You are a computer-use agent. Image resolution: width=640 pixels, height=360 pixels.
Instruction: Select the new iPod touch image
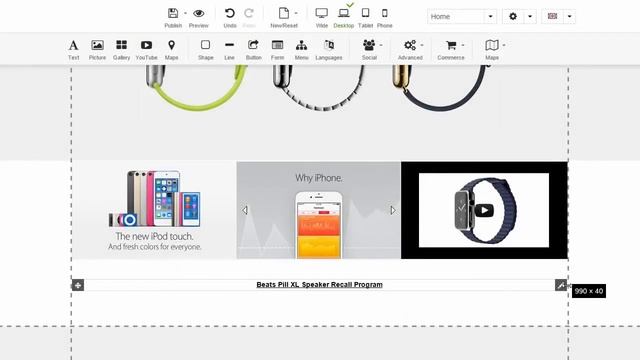(154, 210)
